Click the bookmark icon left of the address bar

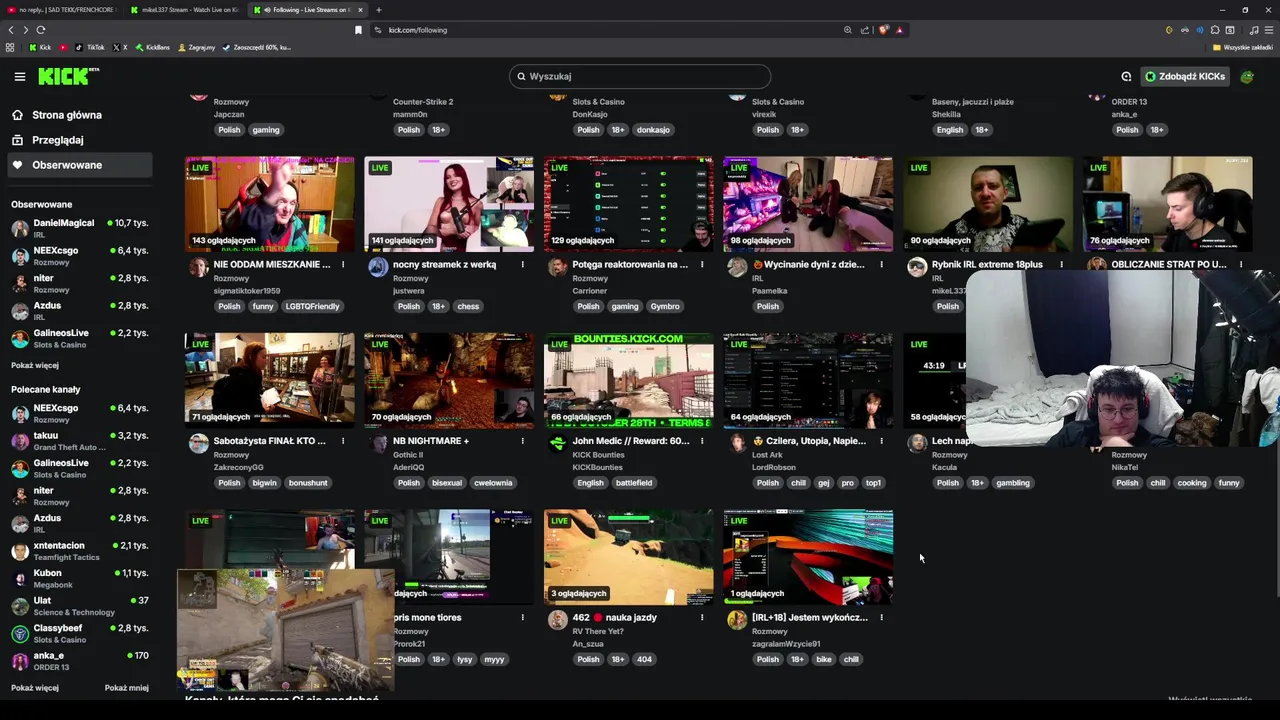358,30
